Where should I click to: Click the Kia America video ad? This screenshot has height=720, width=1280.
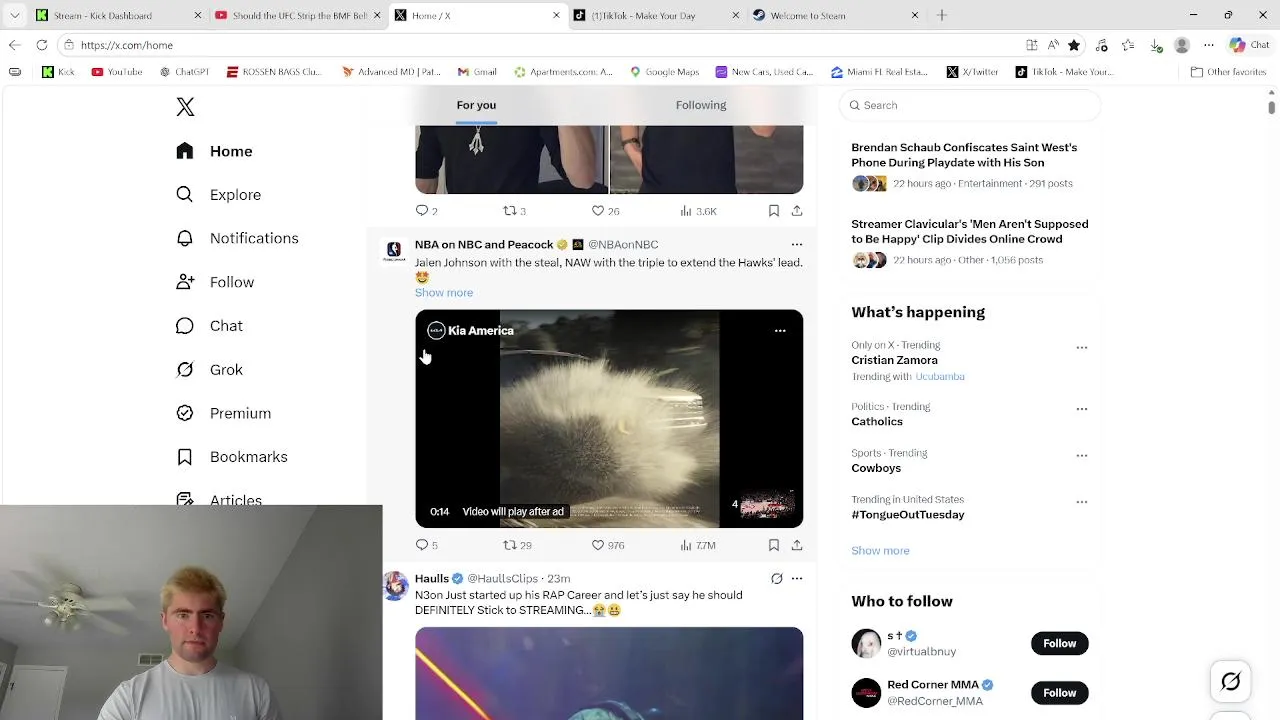tap(609, 419)
